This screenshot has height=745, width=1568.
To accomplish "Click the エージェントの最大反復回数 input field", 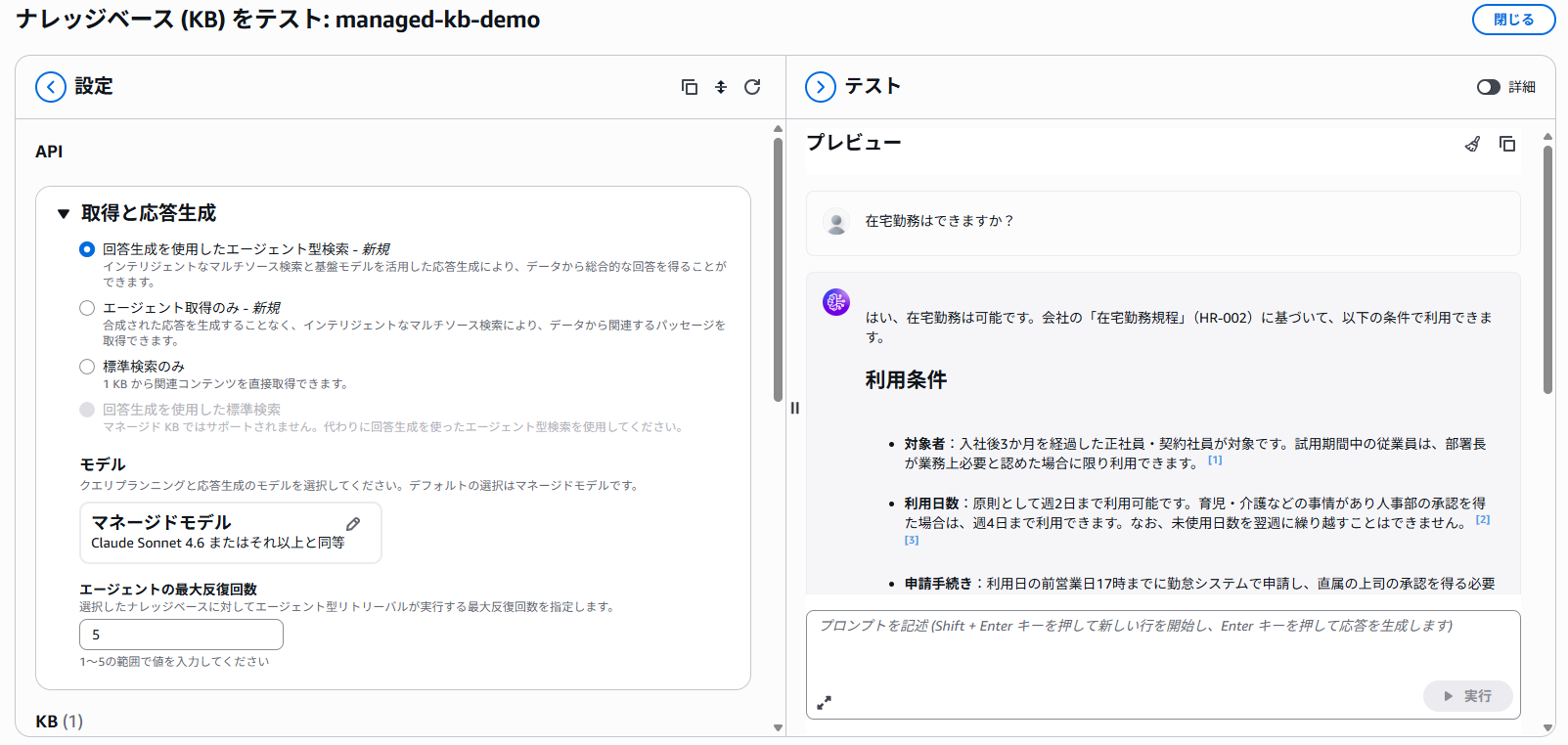I will pyautogui.click(x=181, y=635).
